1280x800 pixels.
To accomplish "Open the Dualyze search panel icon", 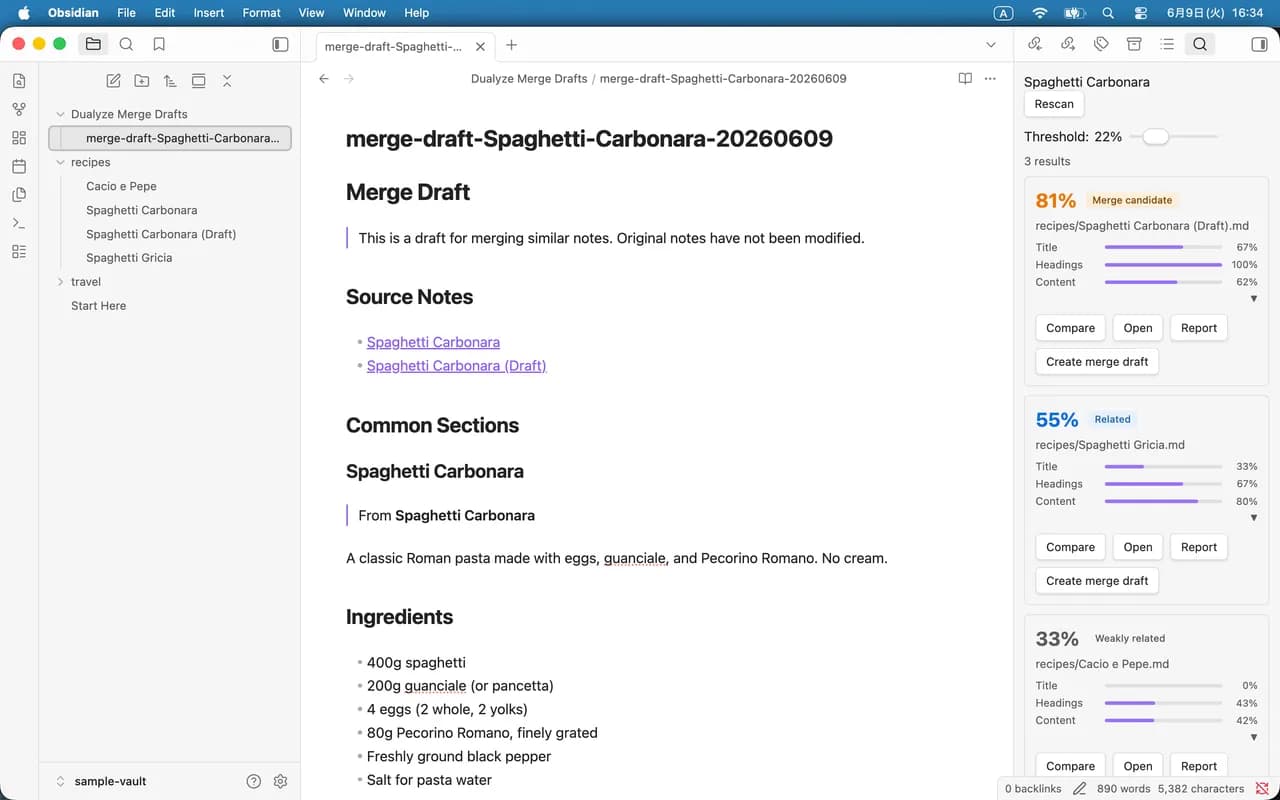I will pyautogui.click(x=1200, y=44).
